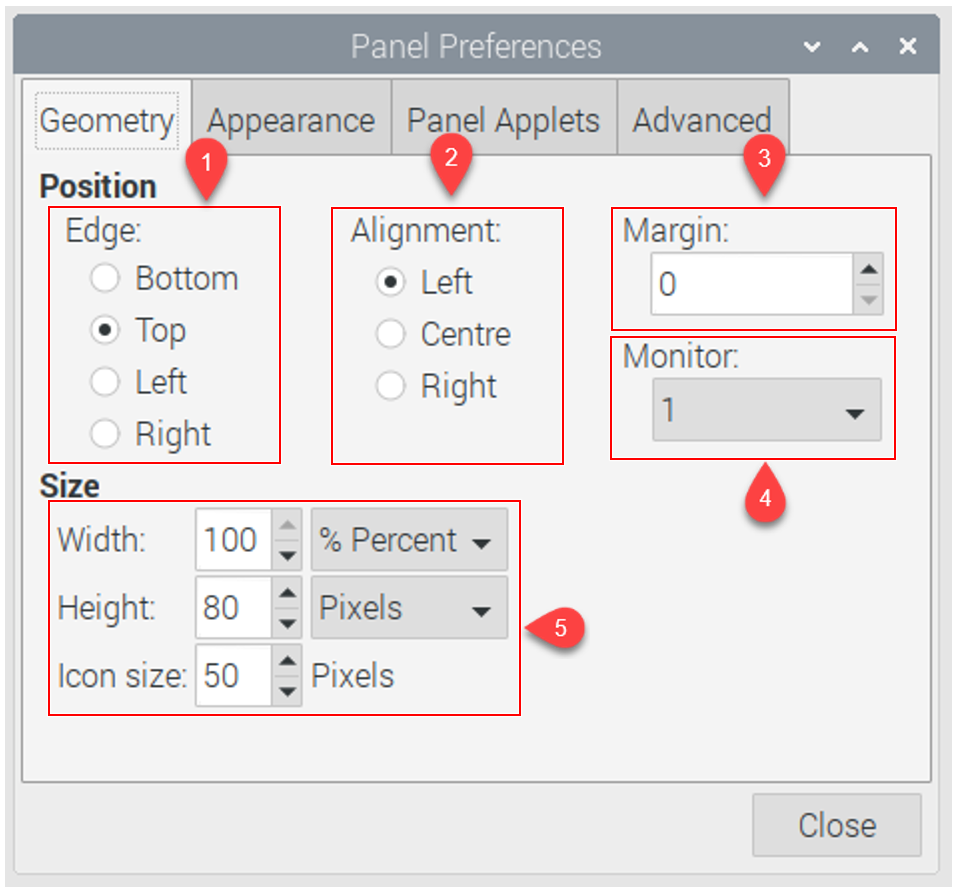The width and height of the screenshot is (958, 892).
Task: Select Right alignment radio button
Action: click(390, 386)
